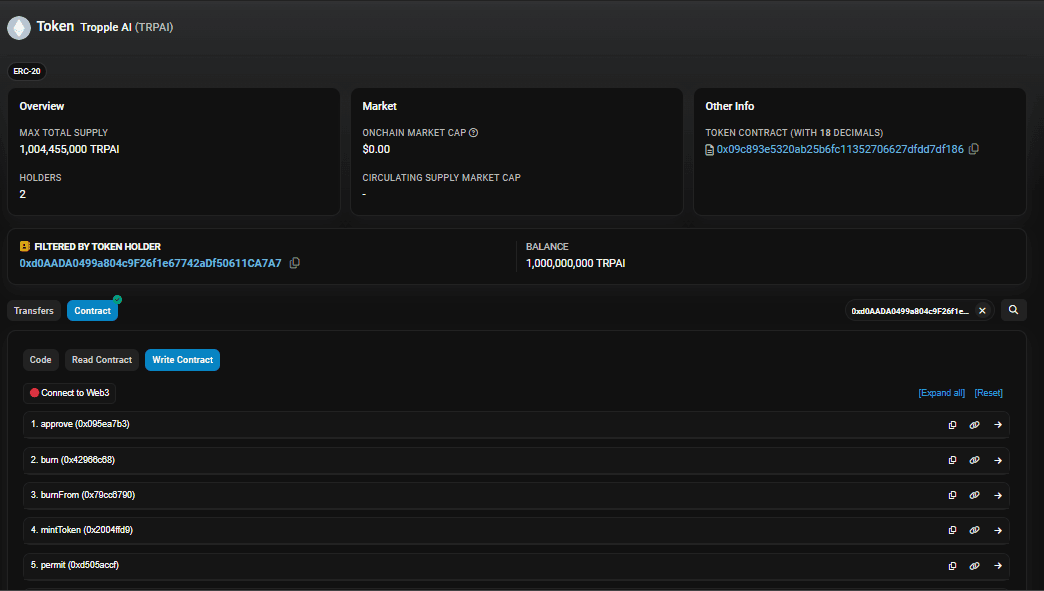Click the '1,000,000,000 TRPAI' balance value
This screenshot has width=1044, height=591.
tap(575, 263)
